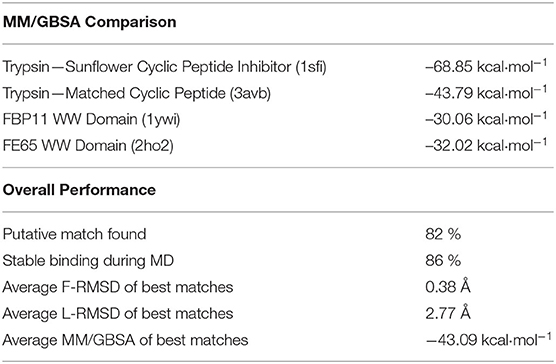Select the 2.77 Å value
This screenshot has width=556, height=364.
[448, 313]
